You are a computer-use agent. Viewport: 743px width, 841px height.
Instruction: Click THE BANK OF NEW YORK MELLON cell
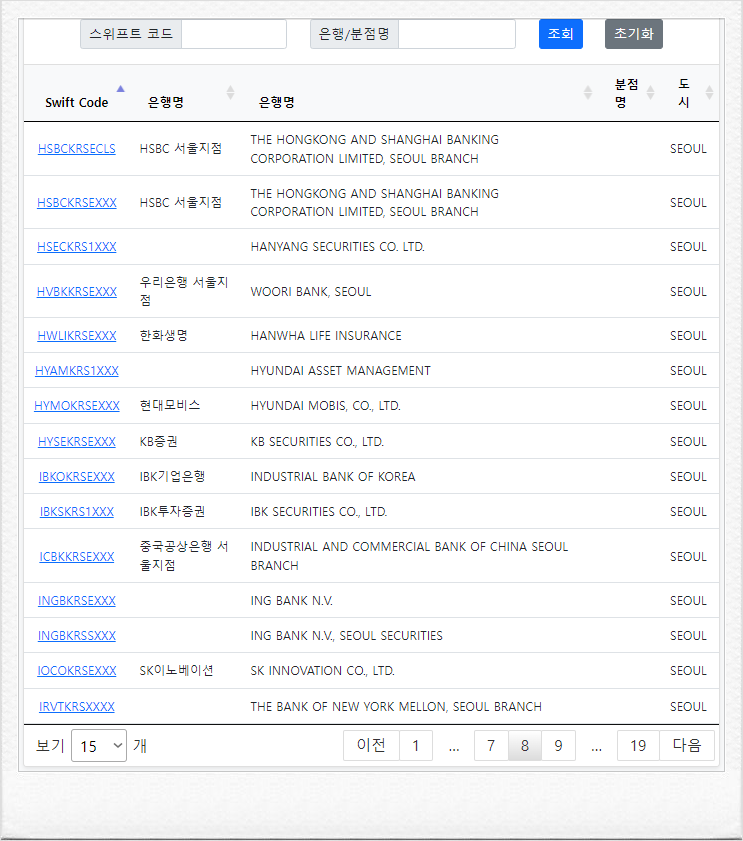[396, 707]
